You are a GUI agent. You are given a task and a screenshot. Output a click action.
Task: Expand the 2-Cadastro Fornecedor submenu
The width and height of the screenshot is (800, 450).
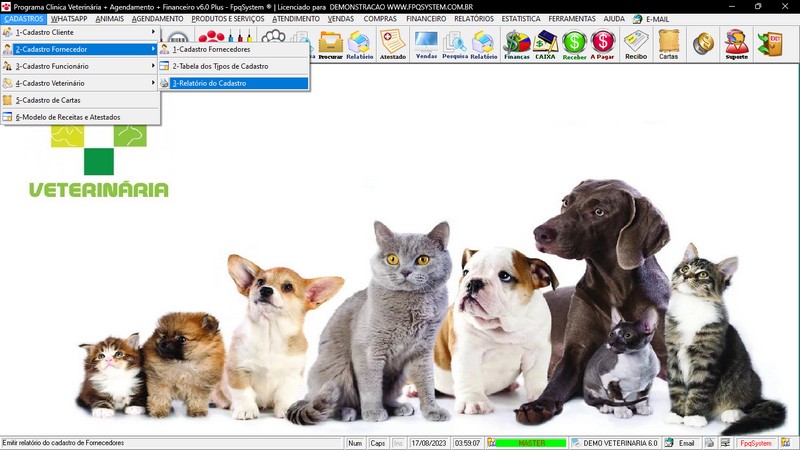pos(80,49)
